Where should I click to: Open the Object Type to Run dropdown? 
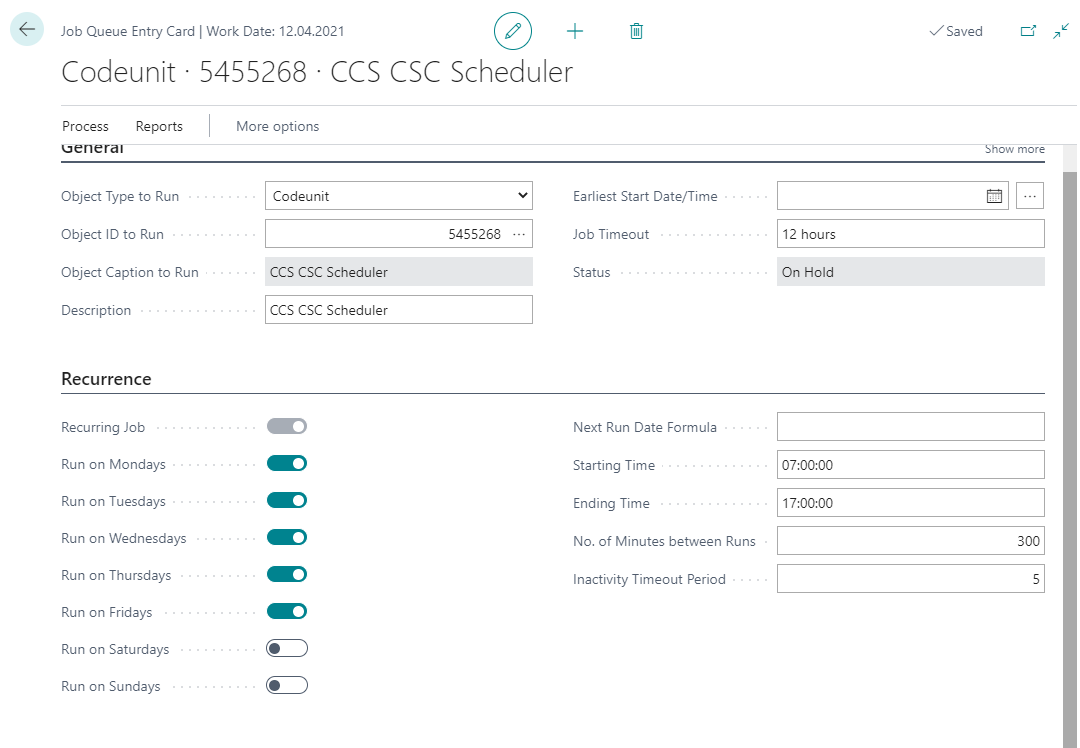pyautogui.click(x=399, y=196)
